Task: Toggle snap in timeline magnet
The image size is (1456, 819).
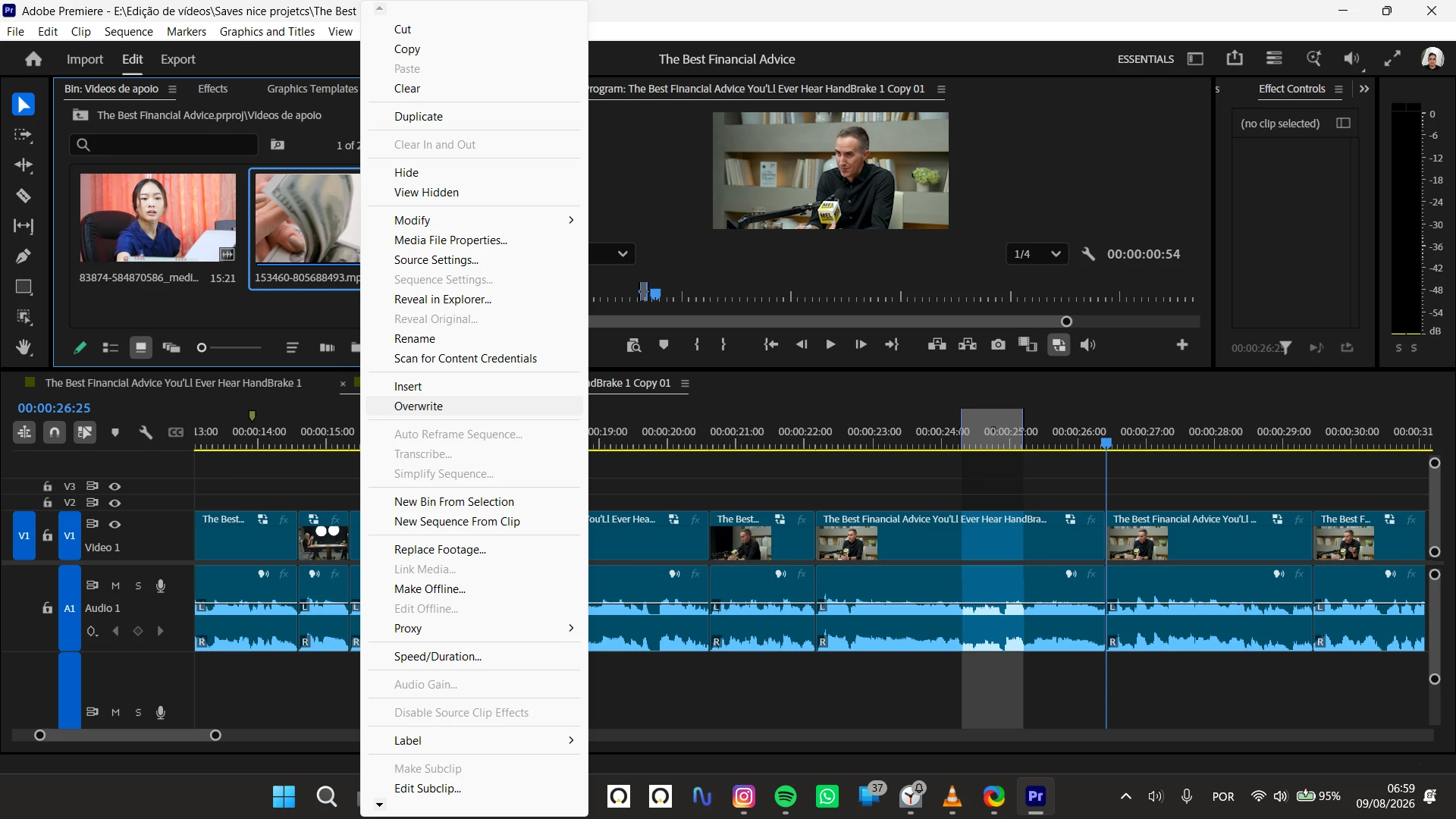Action: pyautogui.click(x=55, y=432)
